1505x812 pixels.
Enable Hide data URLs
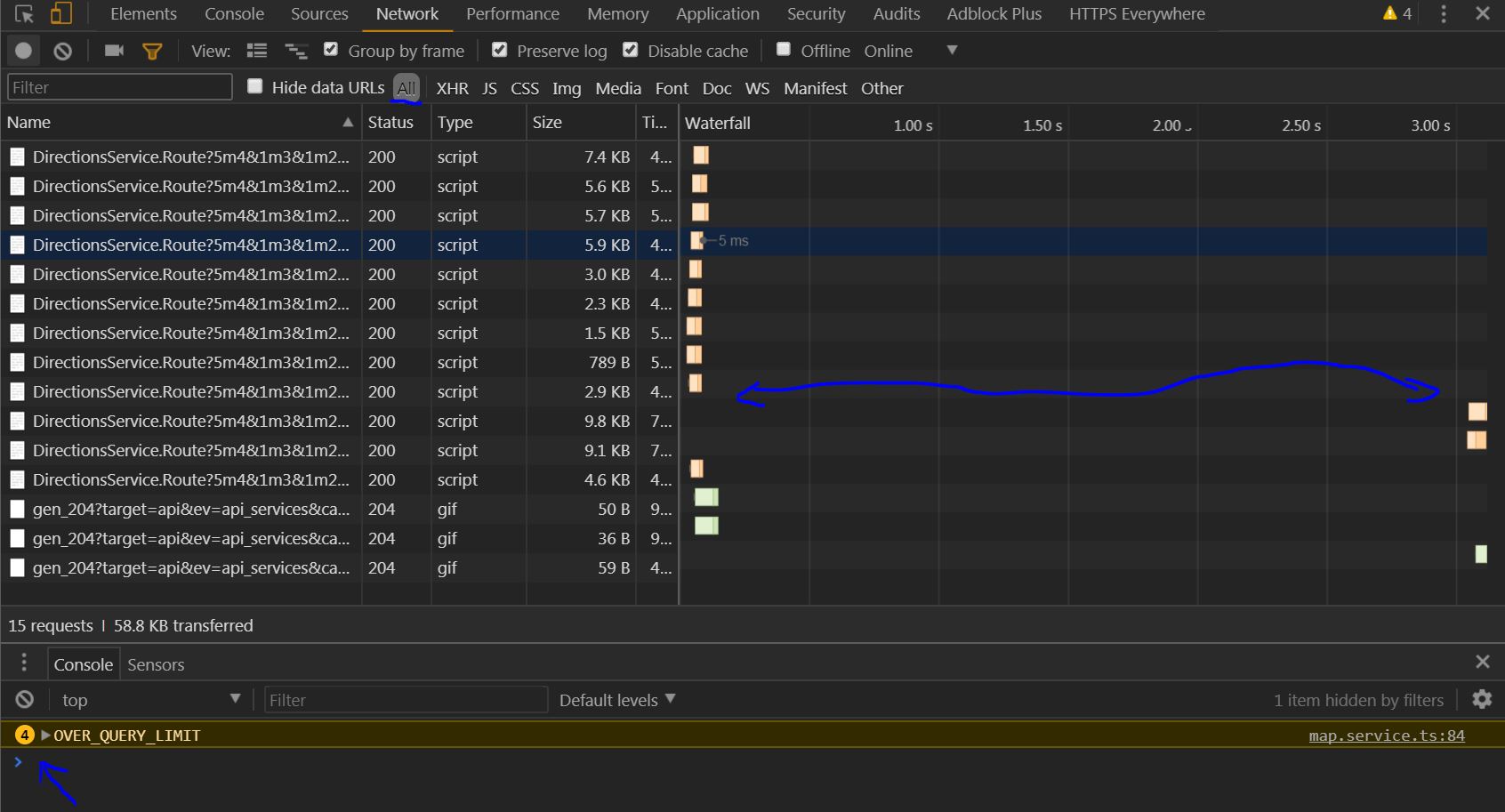pyautogui.click(x=255, y=86)
